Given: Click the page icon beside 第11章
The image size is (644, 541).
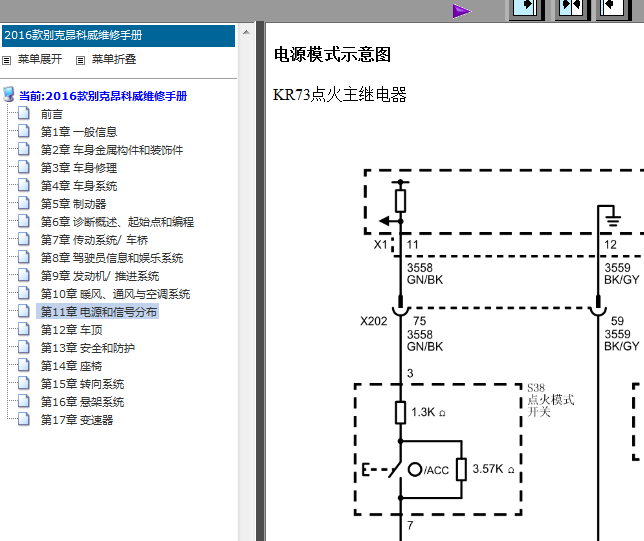Looking at the screenshot, I should coord(24,311).
